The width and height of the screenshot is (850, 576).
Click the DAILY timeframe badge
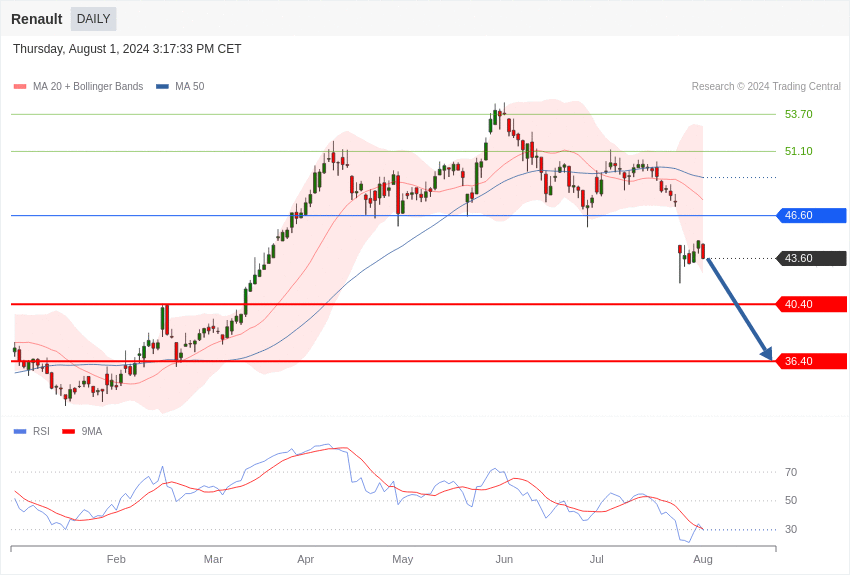coord(93,19)
